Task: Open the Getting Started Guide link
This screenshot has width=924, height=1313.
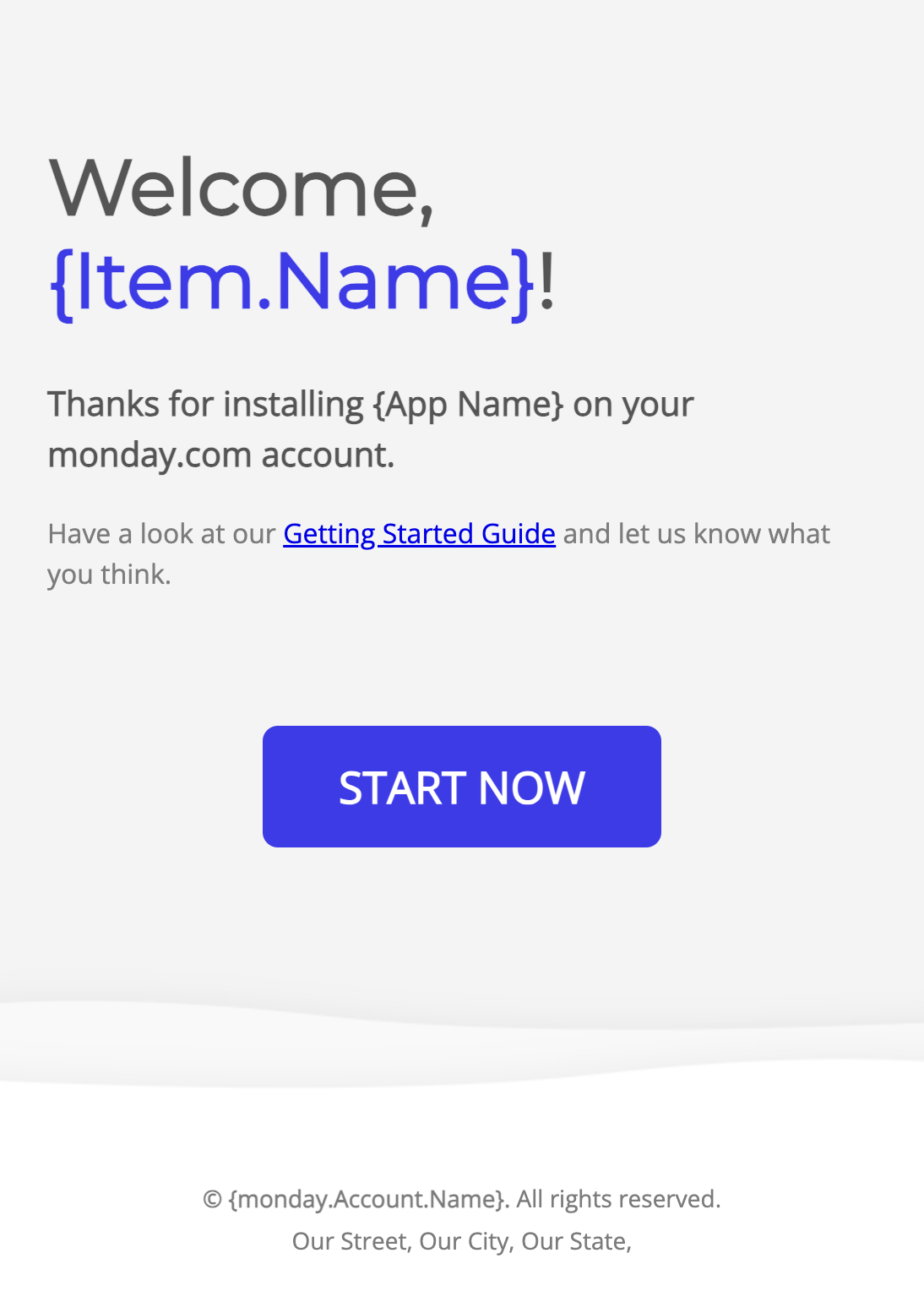Action: coord(419,533)
